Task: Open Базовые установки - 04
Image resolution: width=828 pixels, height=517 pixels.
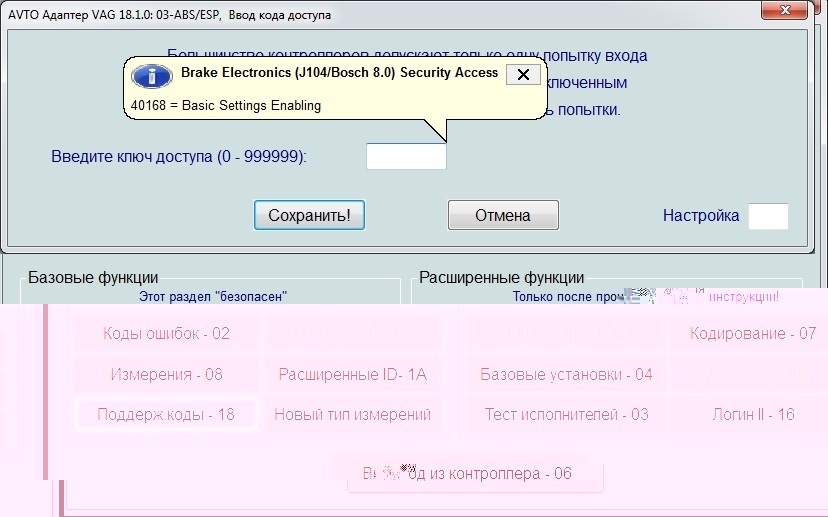Action: 566,375
